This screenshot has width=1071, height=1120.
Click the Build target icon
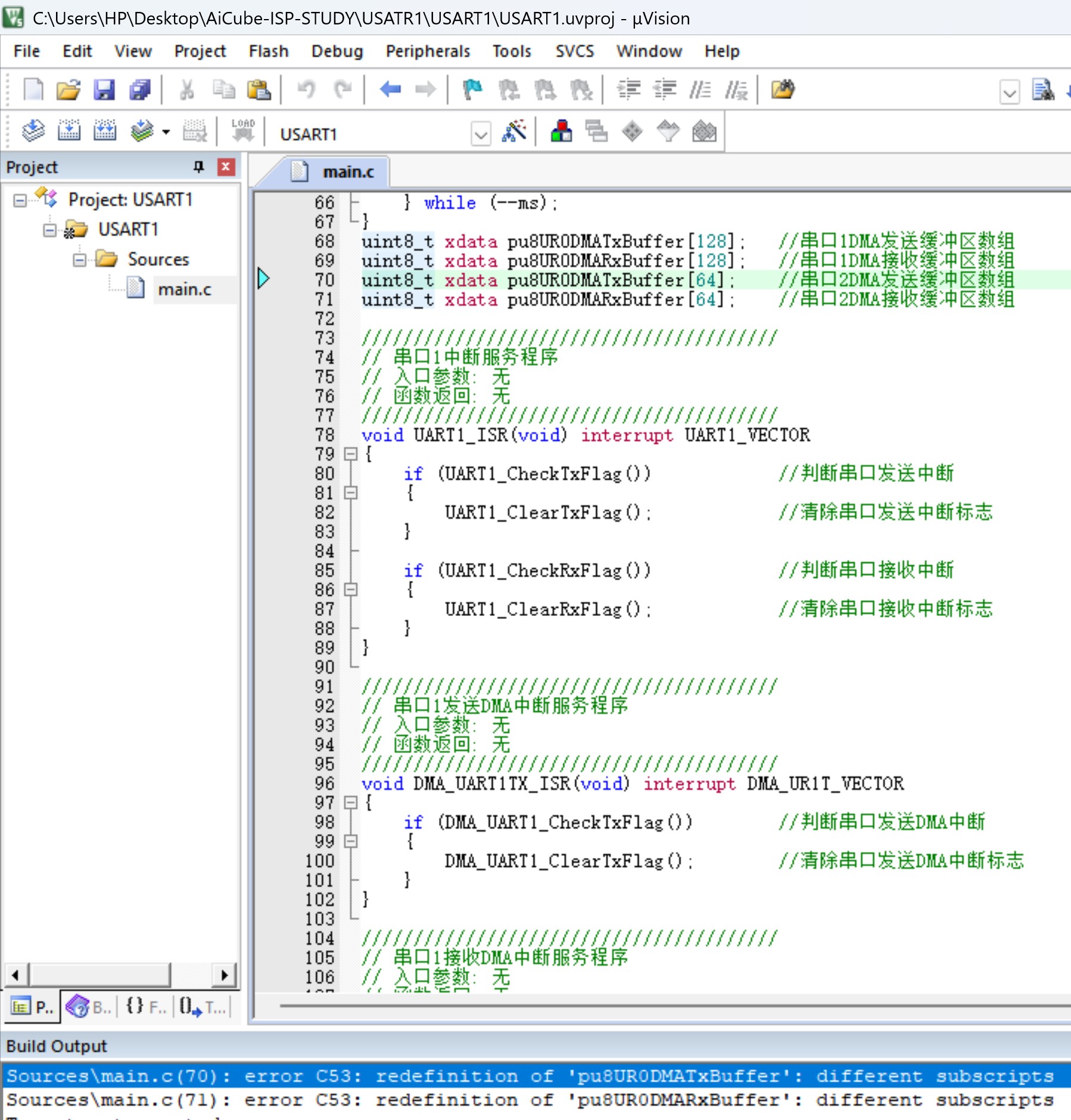(x=69, y=131)
